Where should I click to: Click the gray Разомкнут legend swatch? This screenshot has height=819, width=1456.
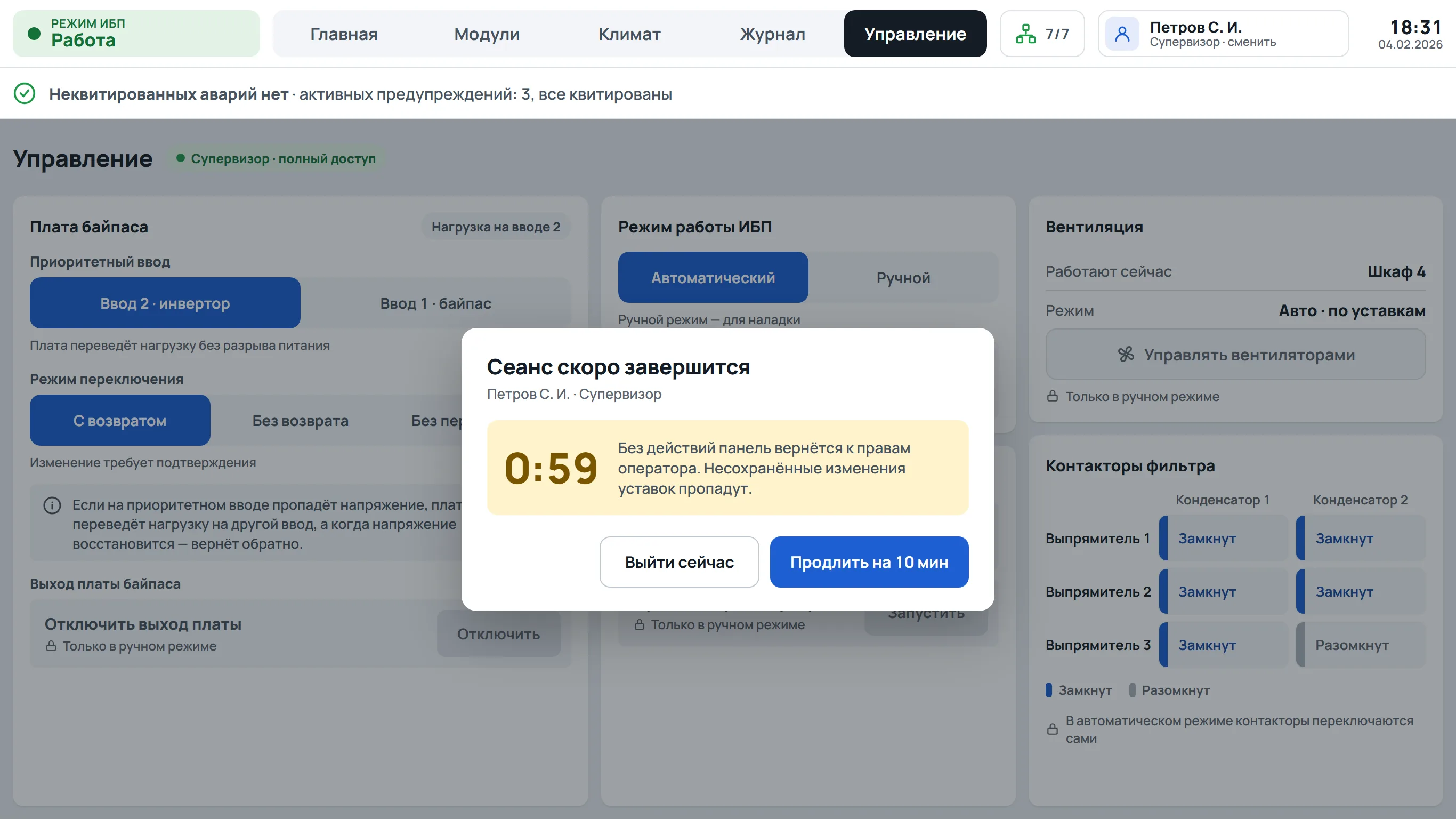[1132, 690]
